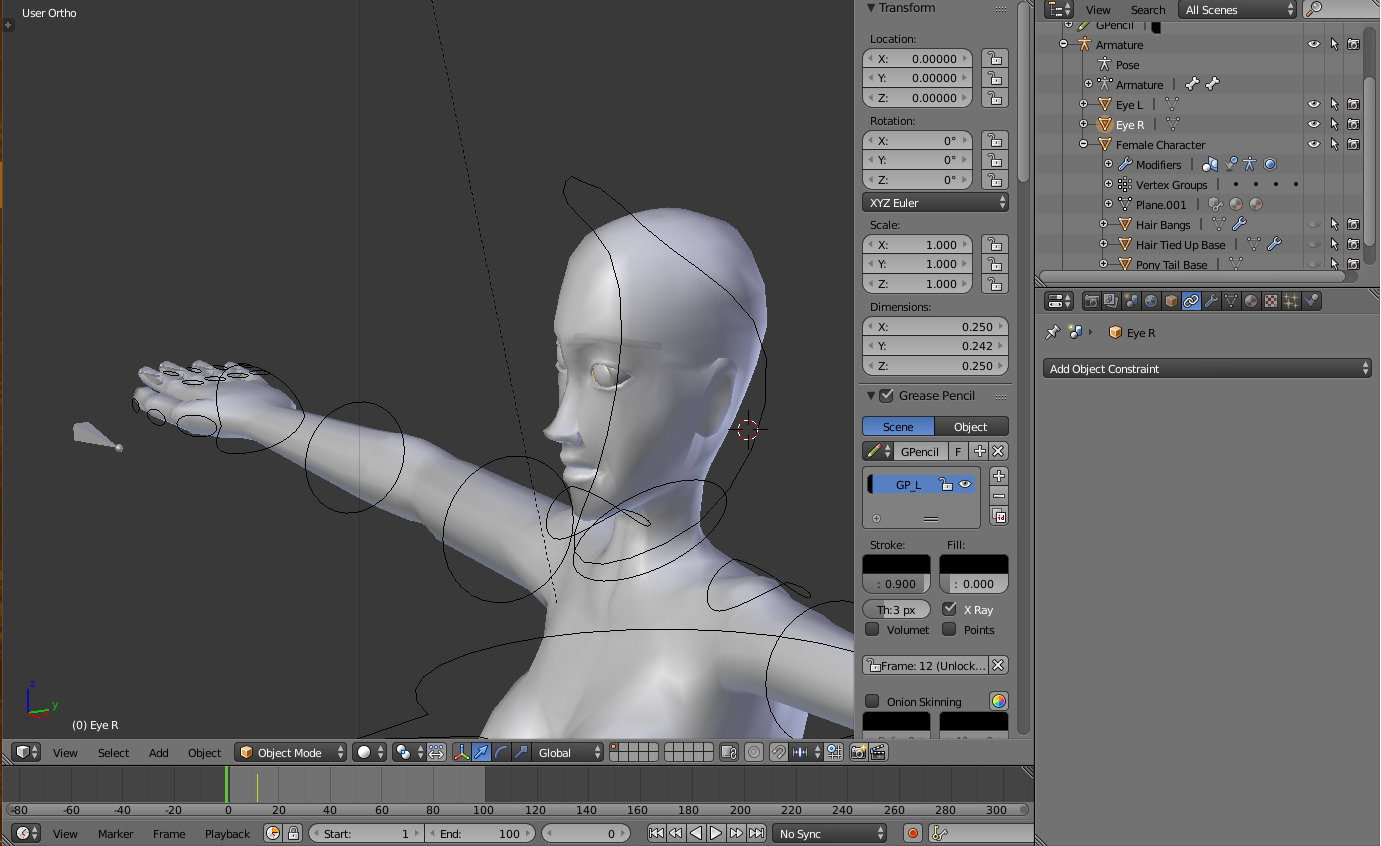Open the Material properties tab
The width and height of the screenshot is (1381, 846).
pyautogui.click(x=1251, y=301)
